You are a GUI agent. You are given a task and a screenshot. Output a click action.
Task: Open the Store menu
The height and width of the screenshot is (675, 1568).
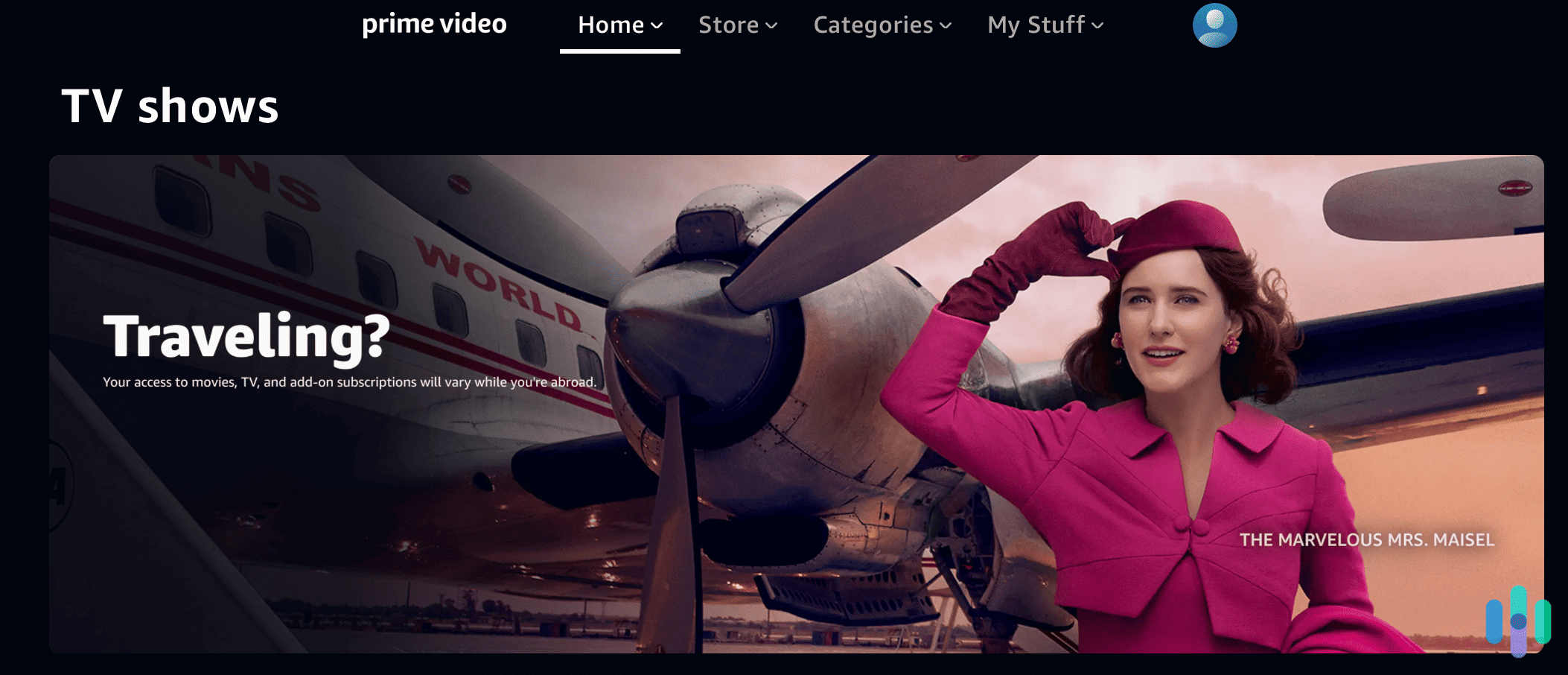[727, 25]
